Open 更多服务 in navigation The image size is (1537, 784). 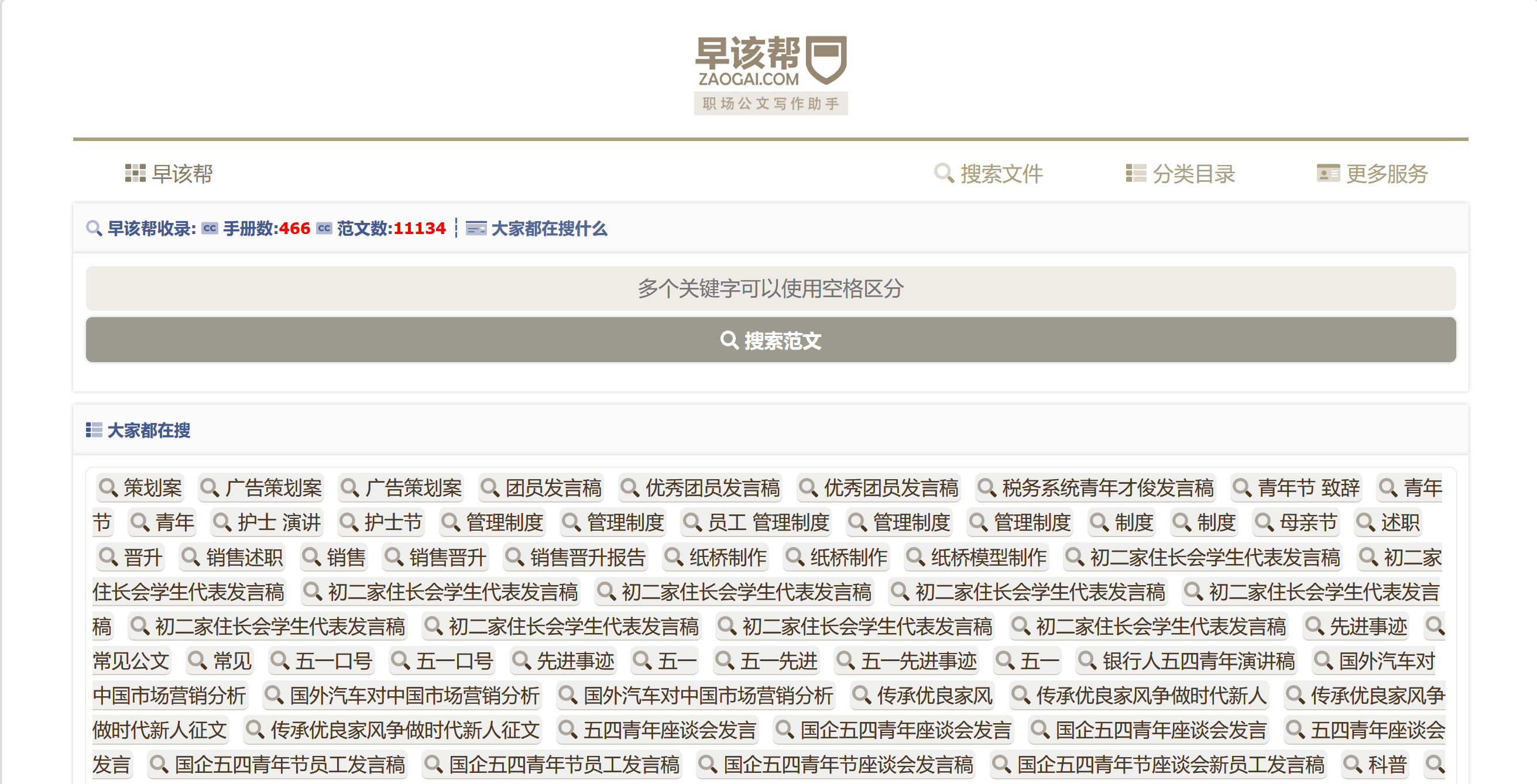(1372, 174)
